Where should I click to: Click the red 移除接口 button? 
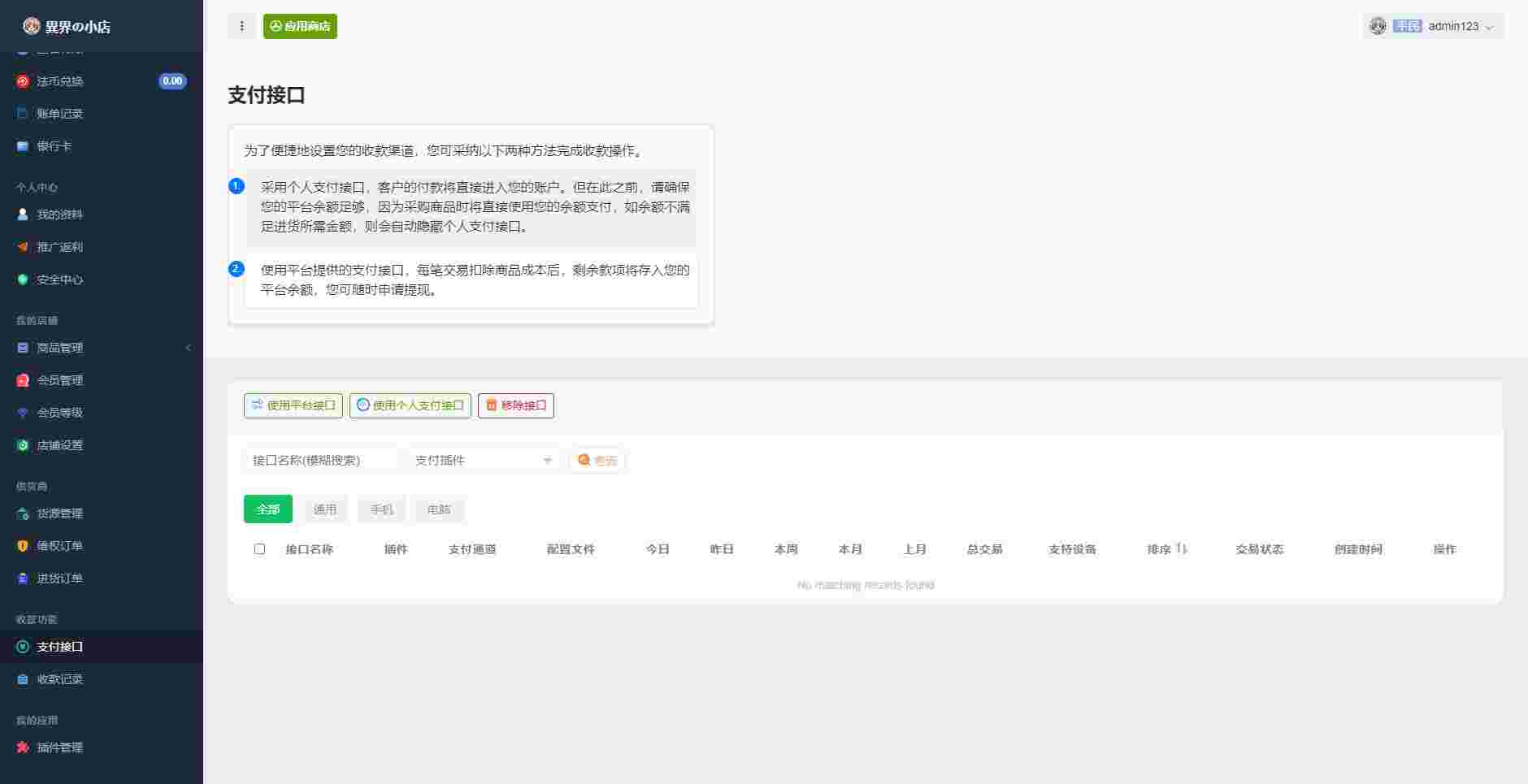click(516, 405)
